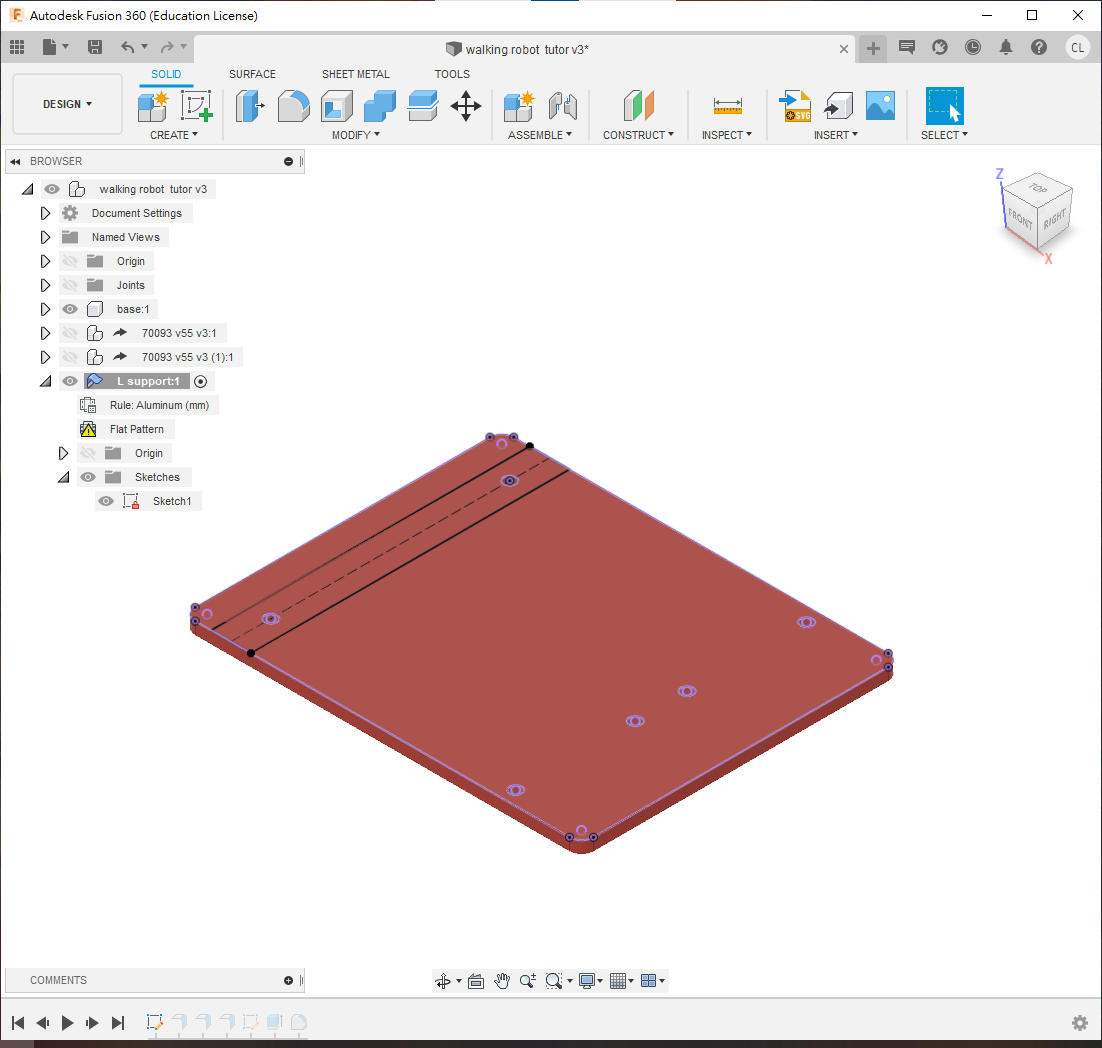This screenshot has width=1102, height=1048.
Task: Switch to the SURFACE tab
Action: (x=252, y=74)
